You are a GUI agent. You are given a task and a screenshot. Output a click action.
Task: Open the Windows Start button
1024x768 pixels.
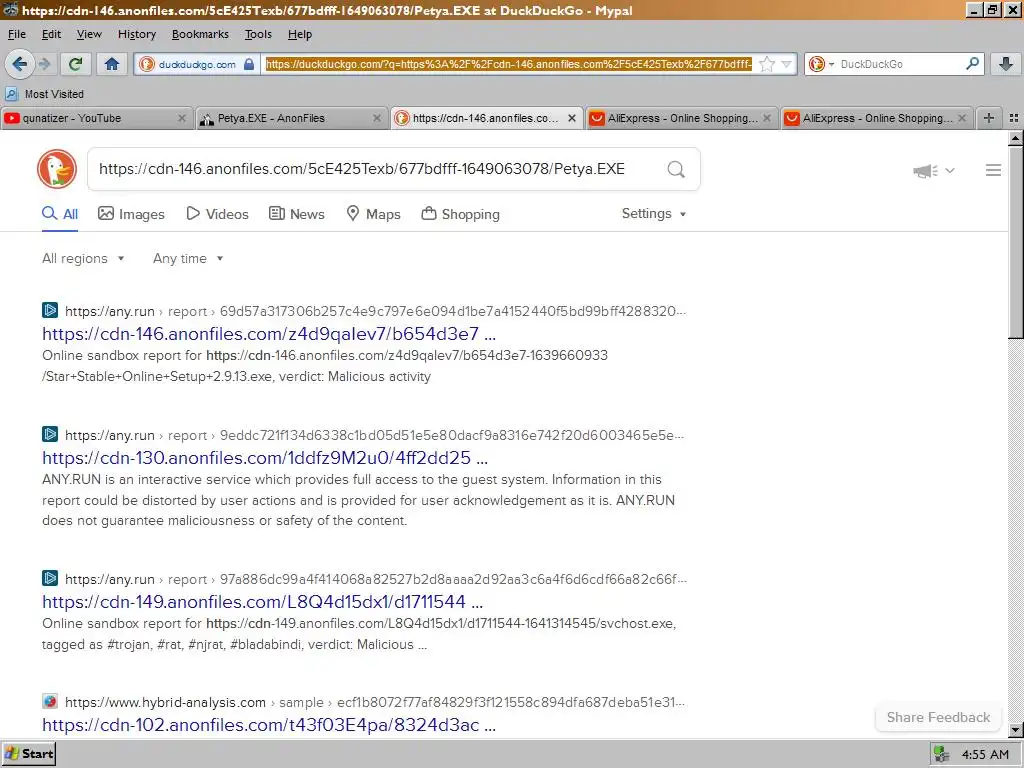click(29, 754)
